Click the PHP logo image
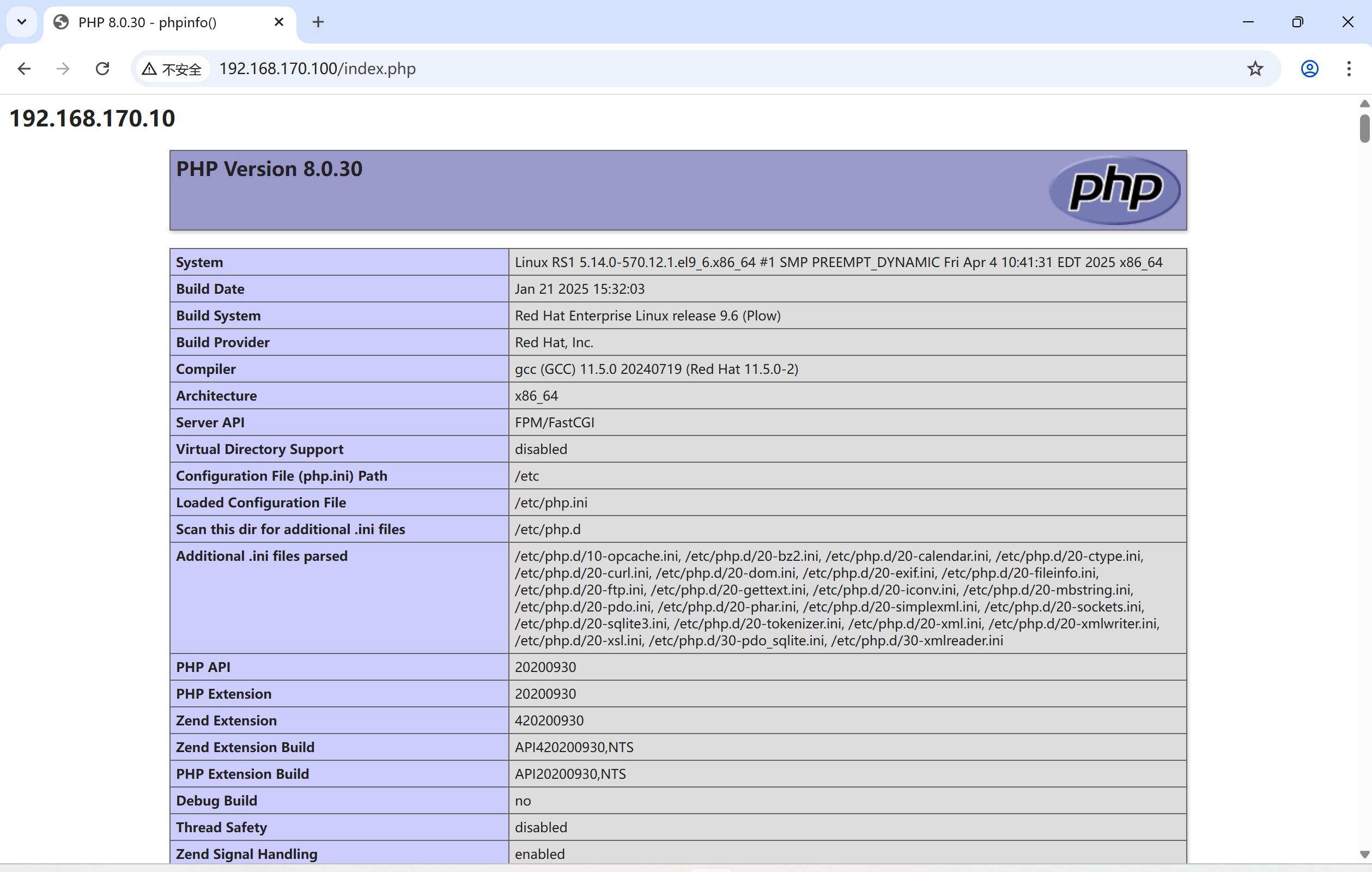The width and height of the screenshot is (1372, 872). pos(1114,190)
